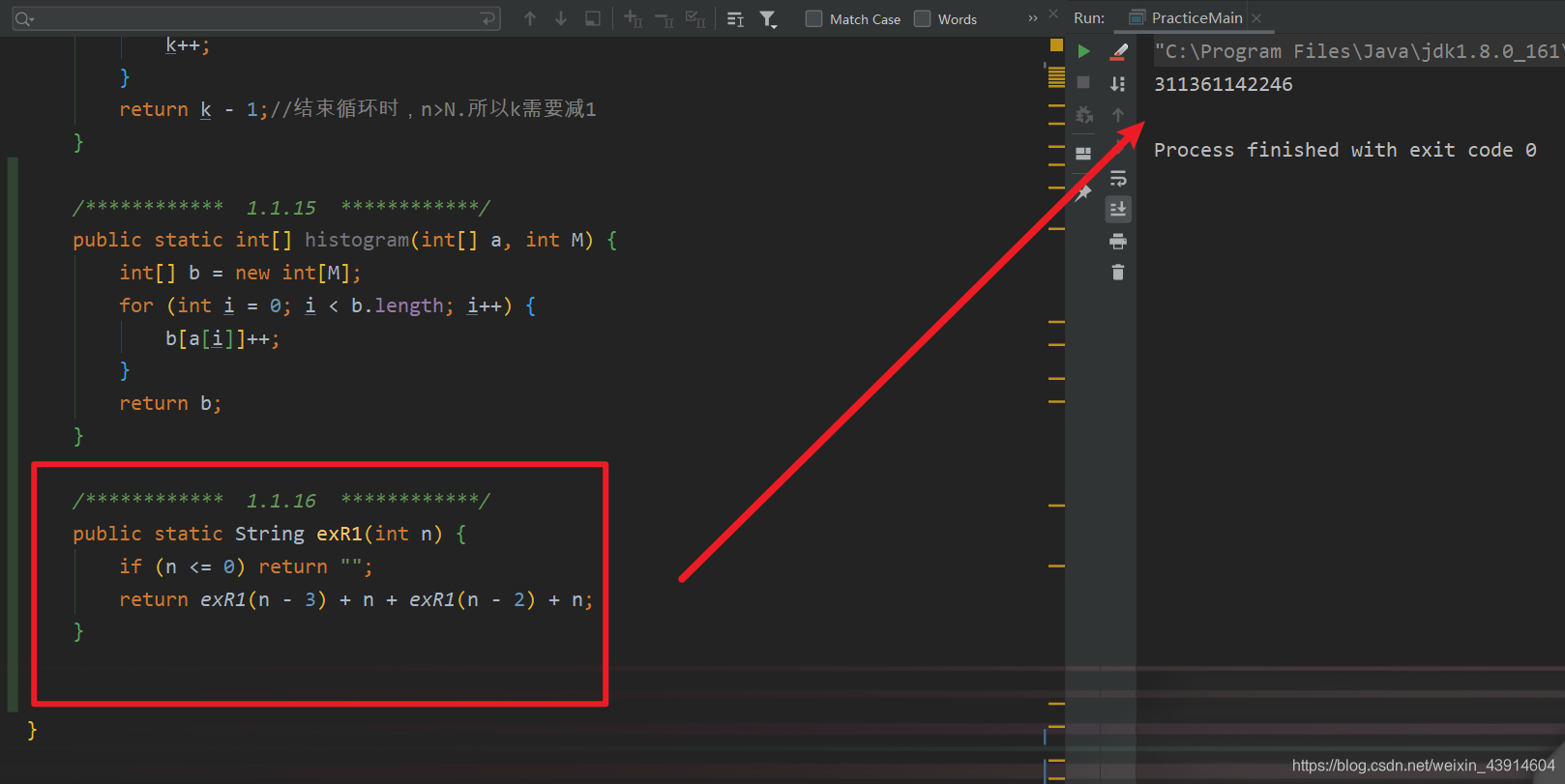Click the 1.1.15 comment line
The image size is (1565, 784).
[281, 208]
